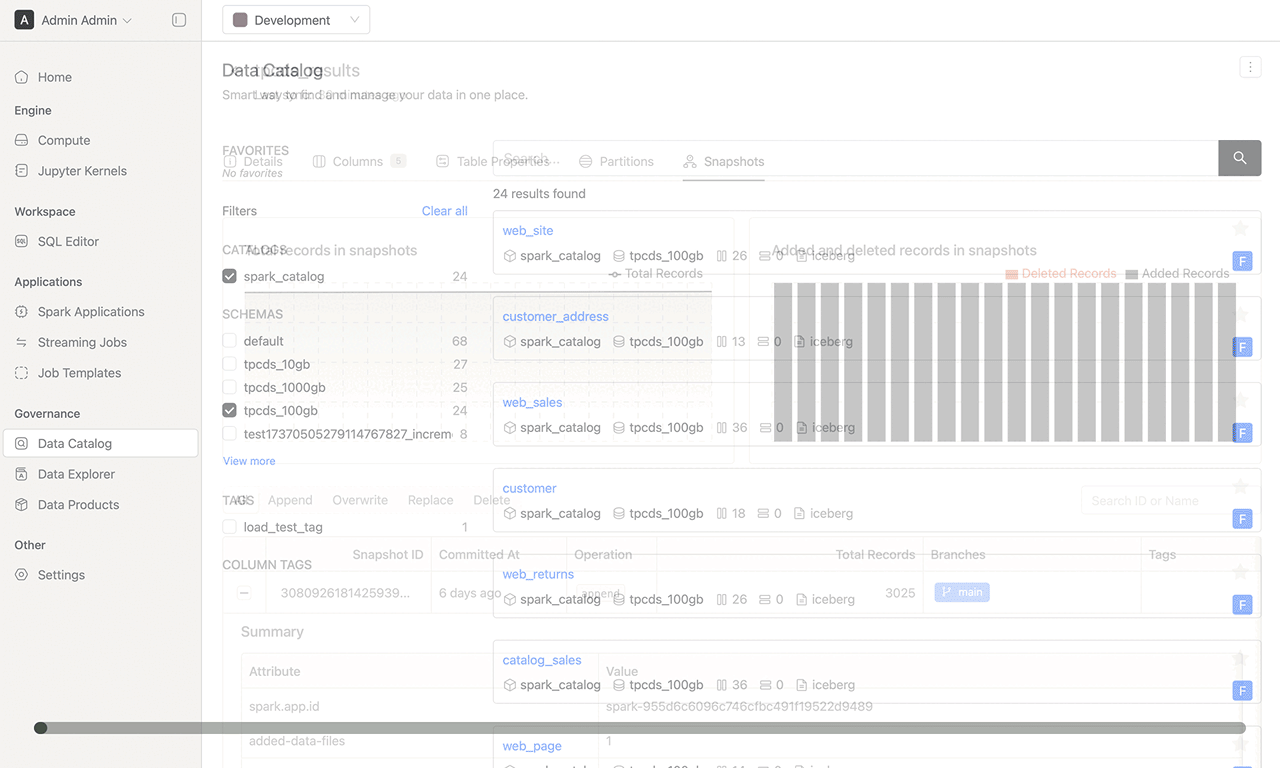Click the Admin Admin avatar
The width and height of the screenshot is (1280, 768).
click(x=24, y=20)
